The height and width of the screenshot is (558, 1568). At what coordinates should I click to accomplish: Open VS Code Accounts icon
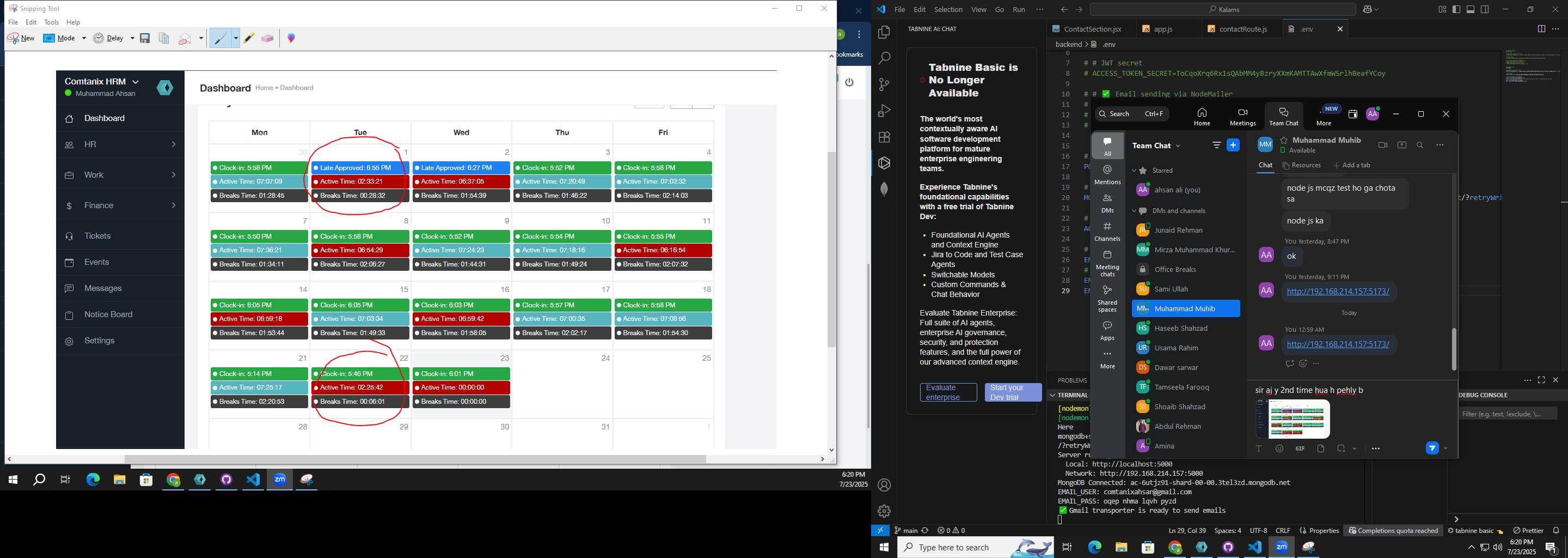click(884, 486)
